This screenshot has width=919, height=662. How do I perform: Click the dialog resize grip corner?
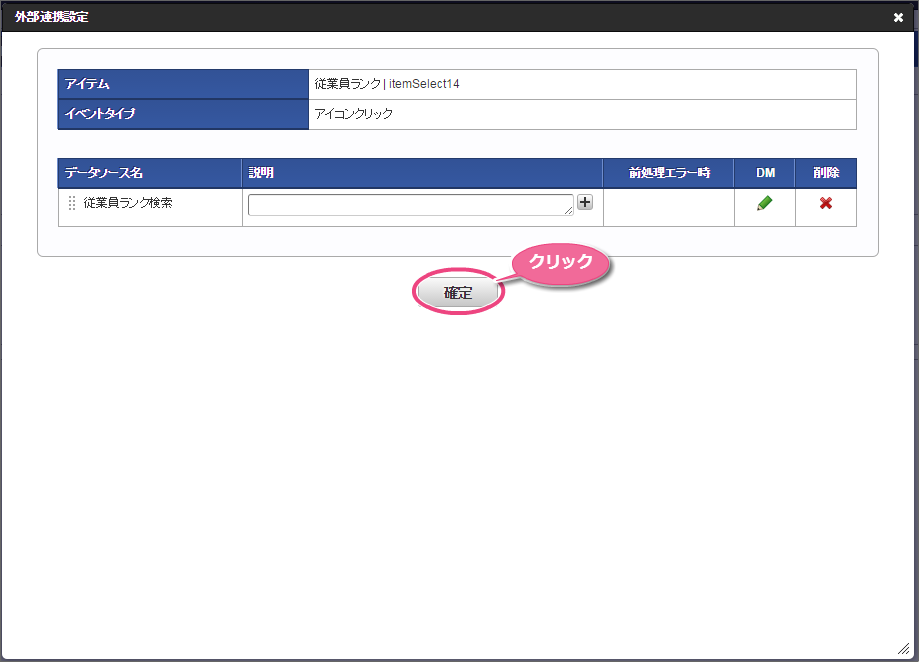(904, 649)
